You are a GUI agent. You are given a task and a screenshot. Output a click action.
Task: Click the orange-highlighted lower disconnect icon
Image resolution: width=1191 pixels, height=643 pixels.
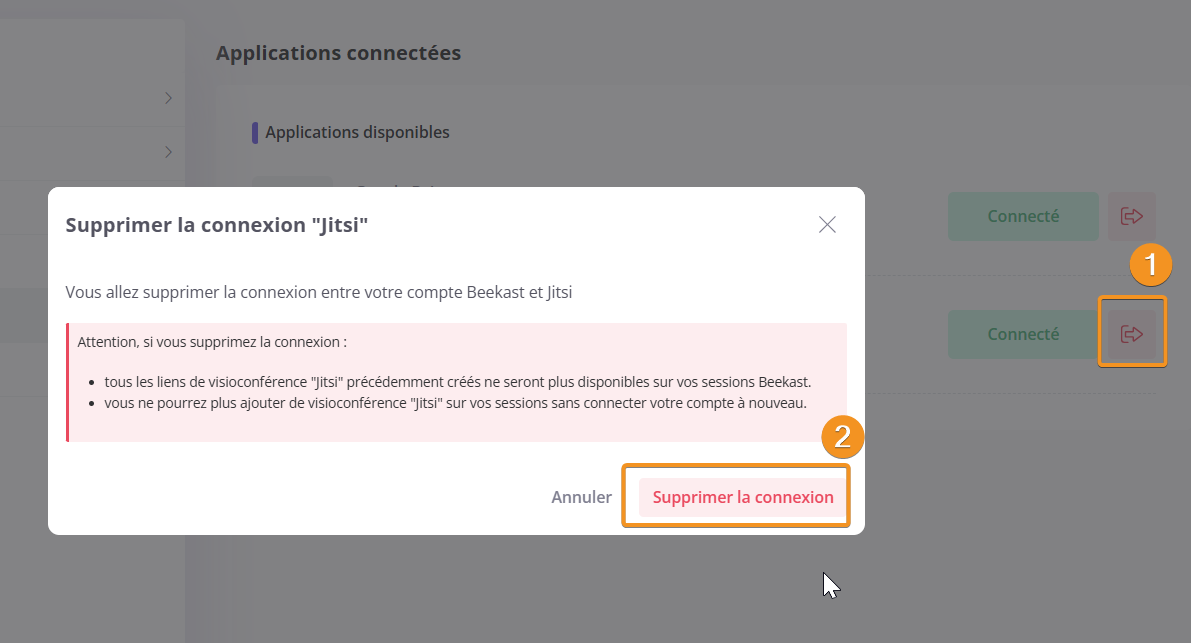click(1131, 334)
